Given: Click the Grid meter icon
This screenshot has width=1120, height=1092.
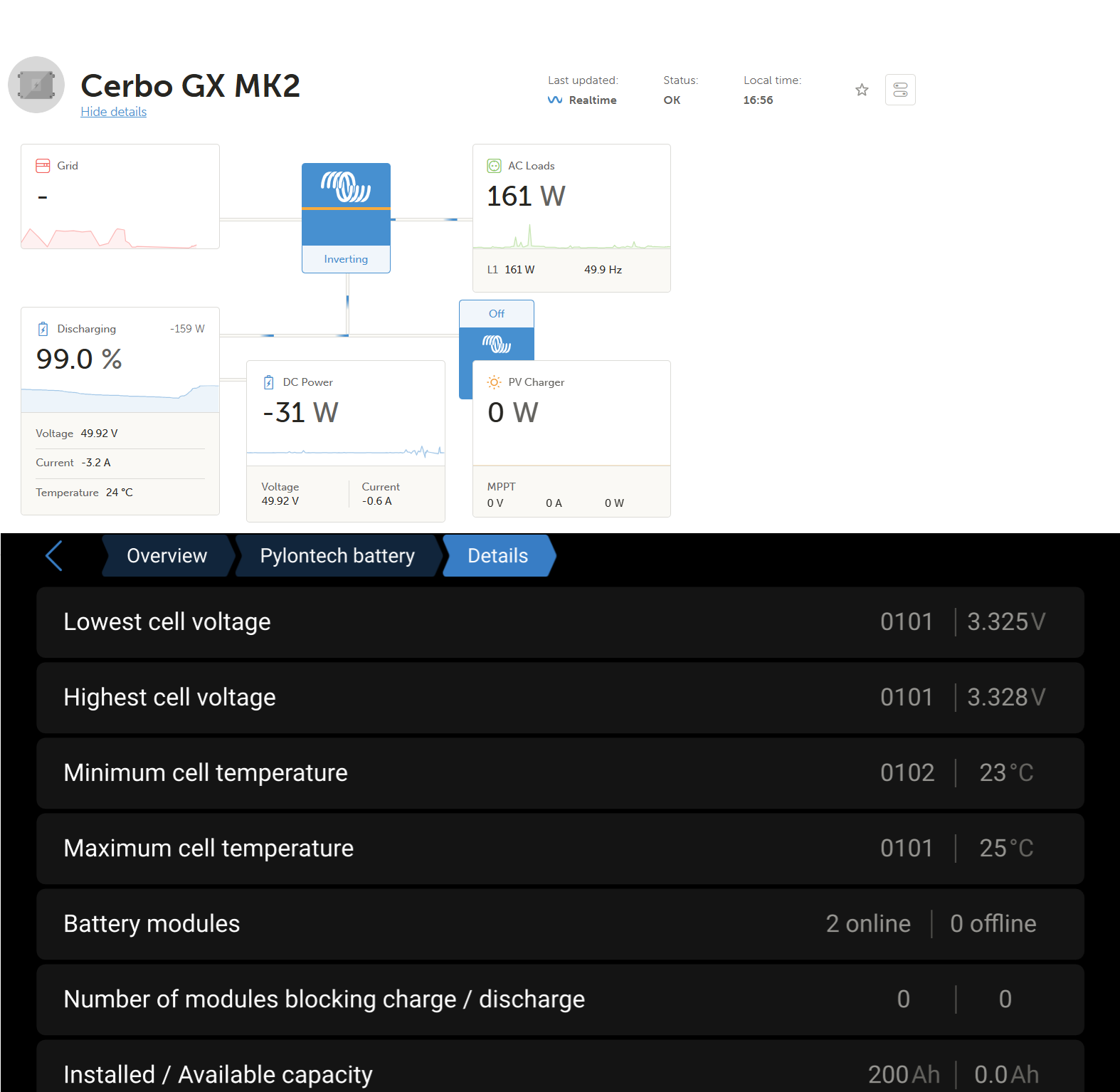Looking at the screenshot, I should [x=43, y=166].
